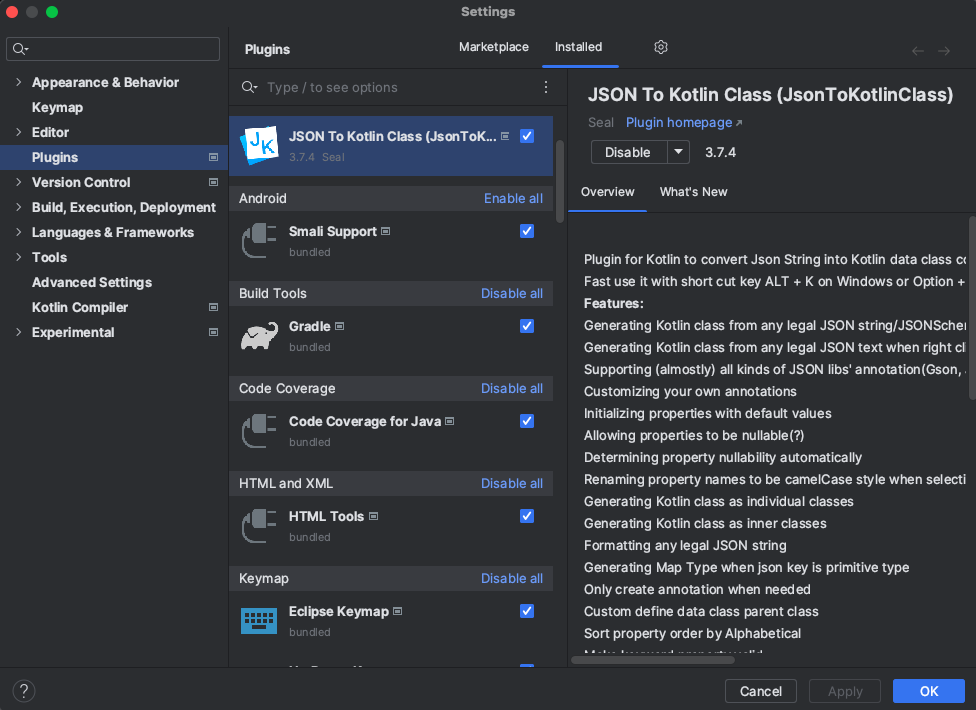Screen dimensions: 976x710
Task: Click the description panel vertical scrollbar
Action: click(x=972, y=307)
